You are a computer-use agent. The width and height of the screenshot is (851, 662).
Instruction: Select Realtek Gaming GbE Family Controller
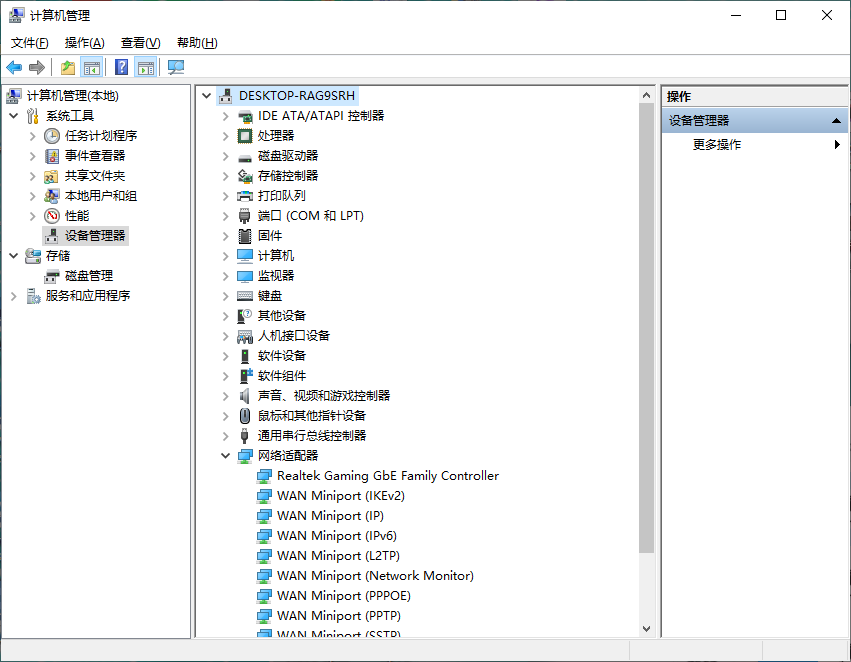click(387, 476)
